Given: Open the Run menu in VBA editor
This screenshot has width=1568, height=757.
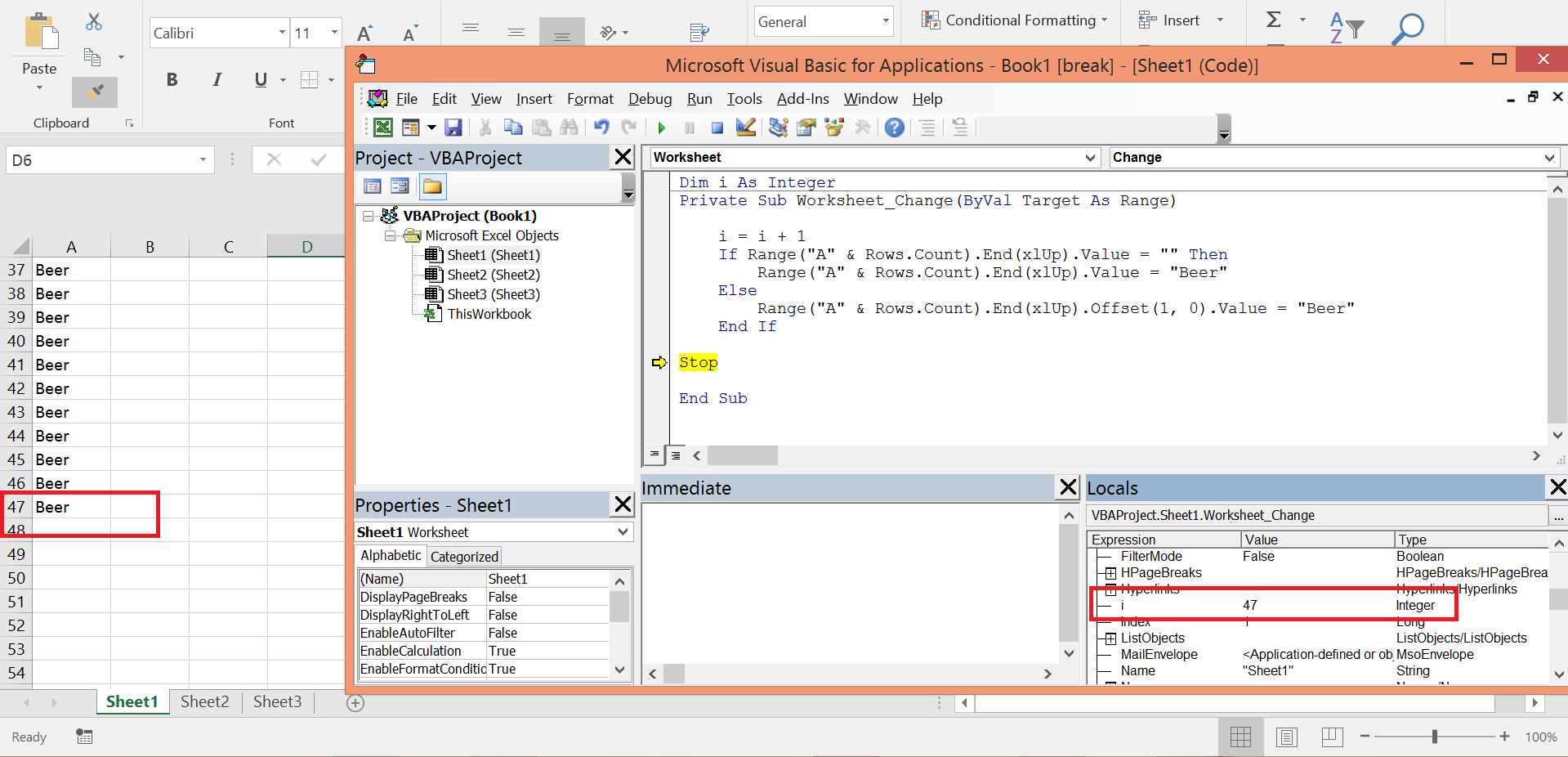Looking at the screenshot, I should 699,99.
